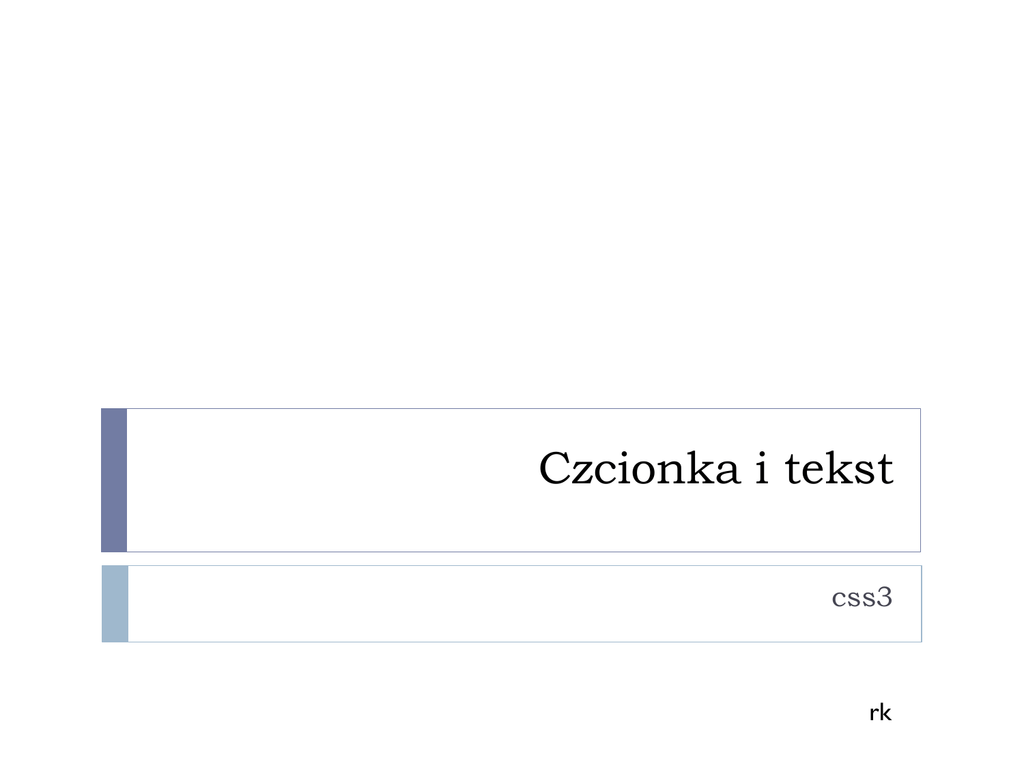Click the capital "C" in "Czcionka"
Image resolution: width=1024 pixels, height=768 pixels.
(554, 469)
